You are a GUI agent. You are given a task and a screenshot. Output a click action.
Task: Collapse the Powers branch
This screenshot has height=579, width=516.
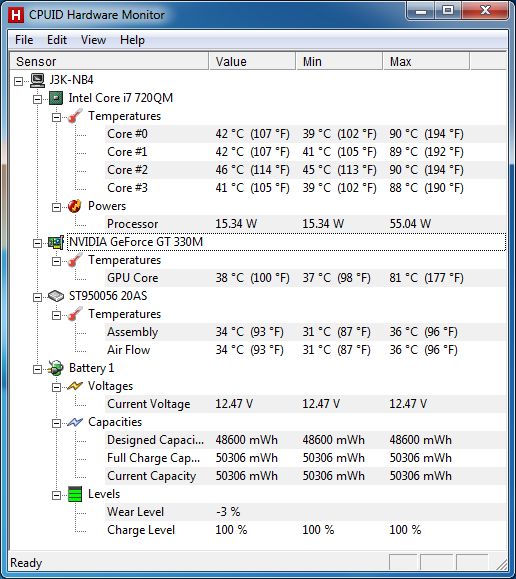point(56,207)
